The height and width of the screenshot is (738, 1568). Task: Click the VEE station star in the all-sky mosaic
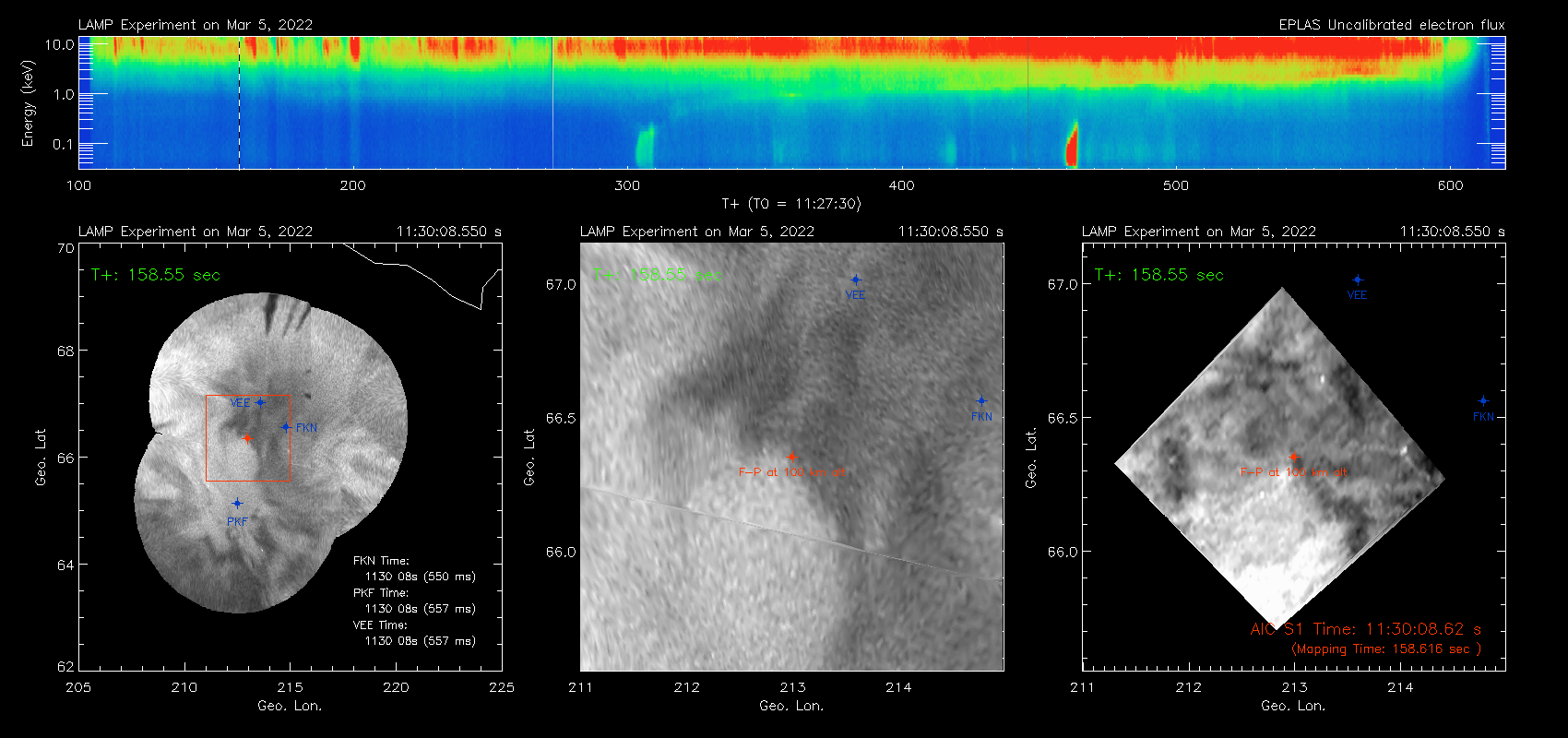click(x=260, y=402)
